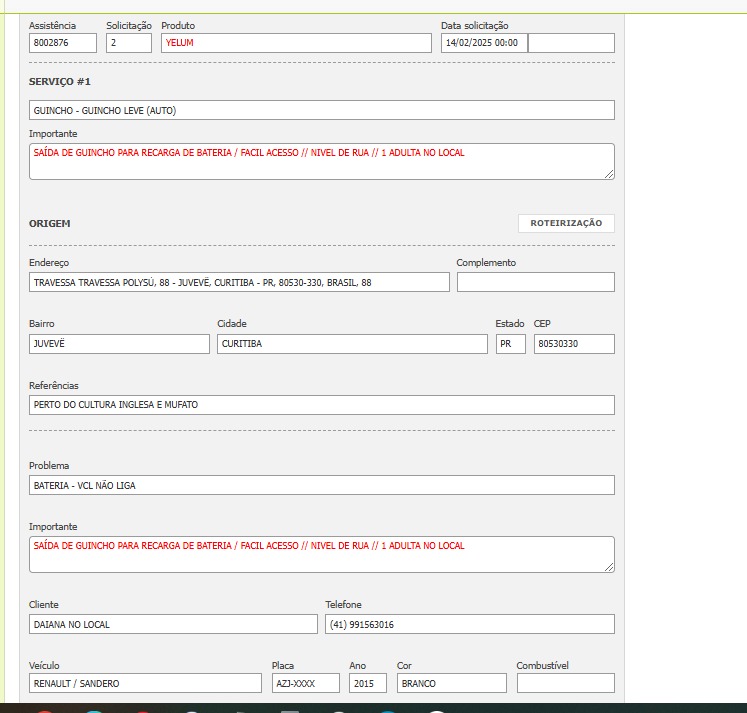747x713 pixels.
Task: Select the empty Complemento field
Action: coord(535,283)
